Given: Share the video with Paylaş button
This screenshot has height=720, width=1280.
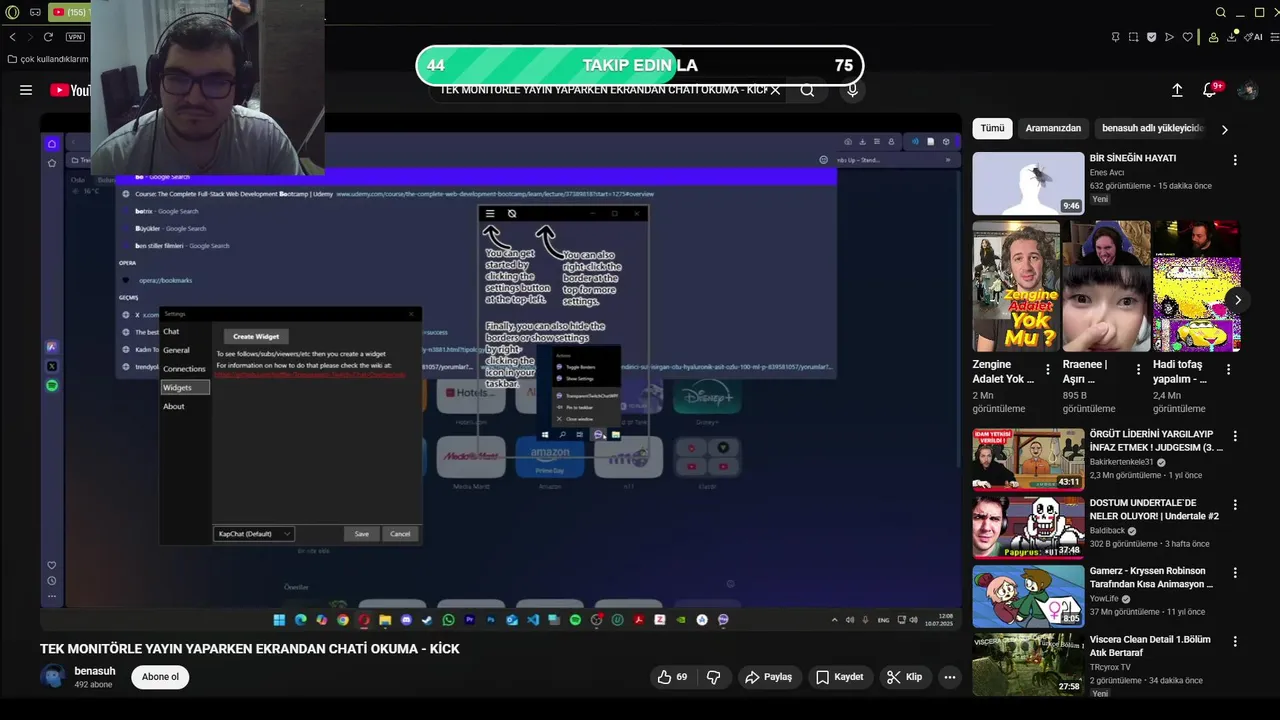Looking at the screenshot, I should click(768, 677).
